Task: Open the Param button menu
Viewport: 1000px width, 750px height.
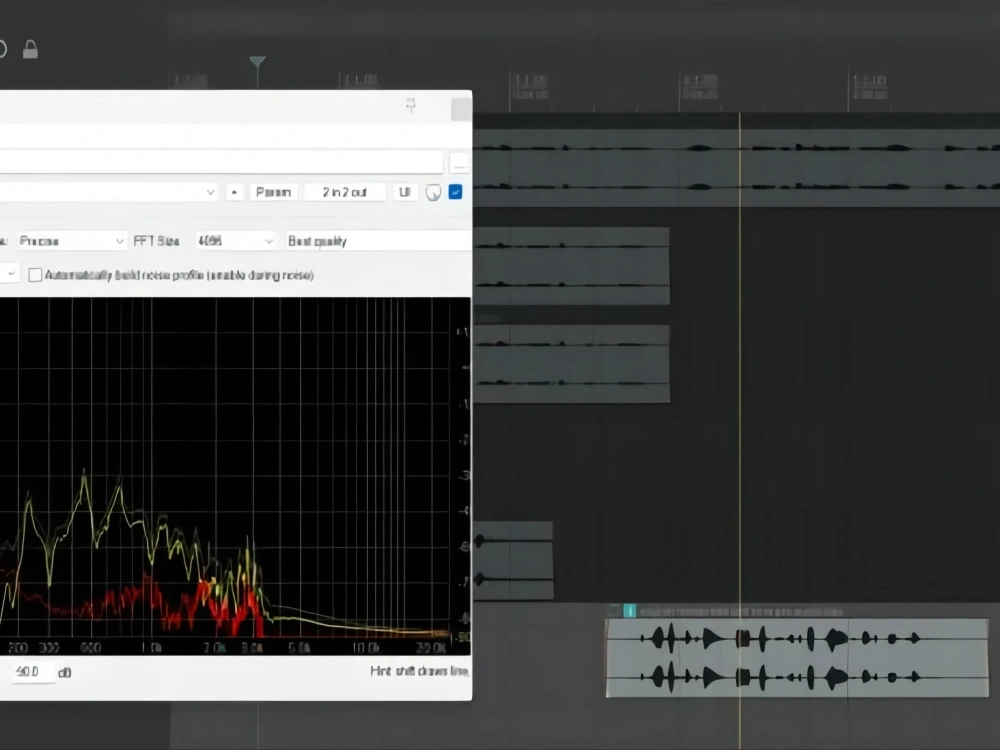Action: click(274, 192)
